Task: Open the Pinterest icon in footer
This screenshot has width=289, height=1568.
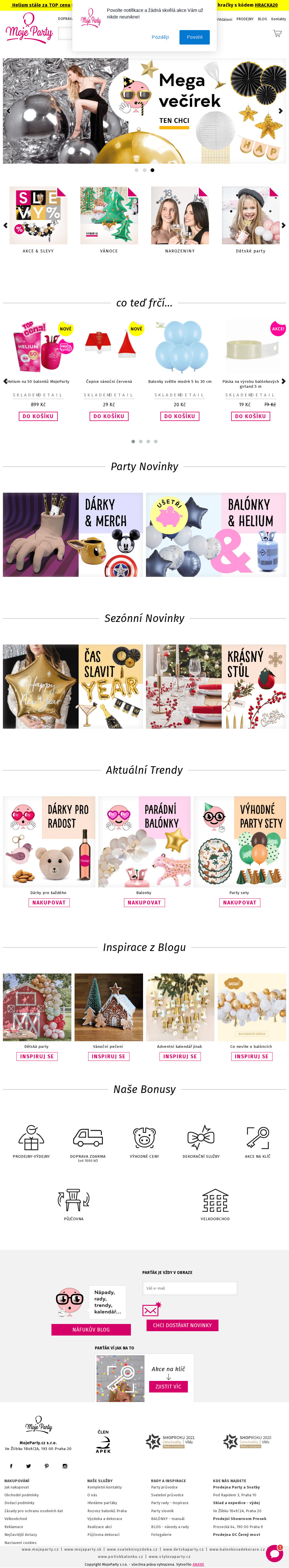Action: coord(46,1466)
